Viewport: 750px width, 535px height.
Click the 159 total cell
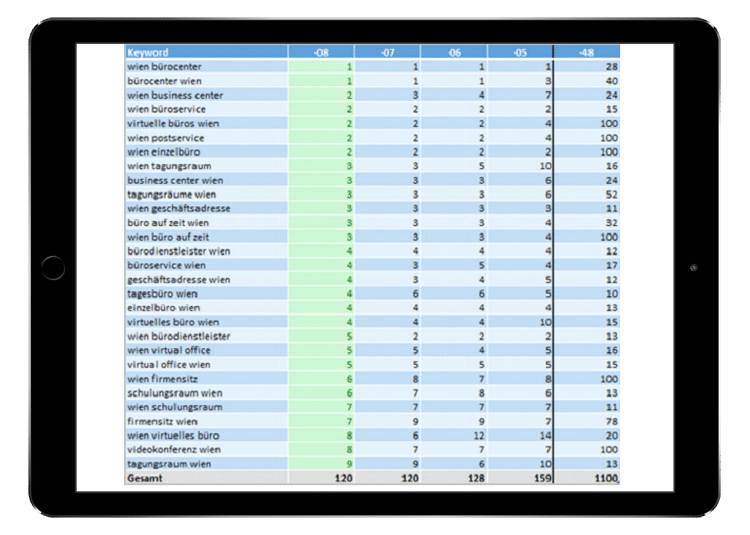pyautogui.click(x=519, y=479)
